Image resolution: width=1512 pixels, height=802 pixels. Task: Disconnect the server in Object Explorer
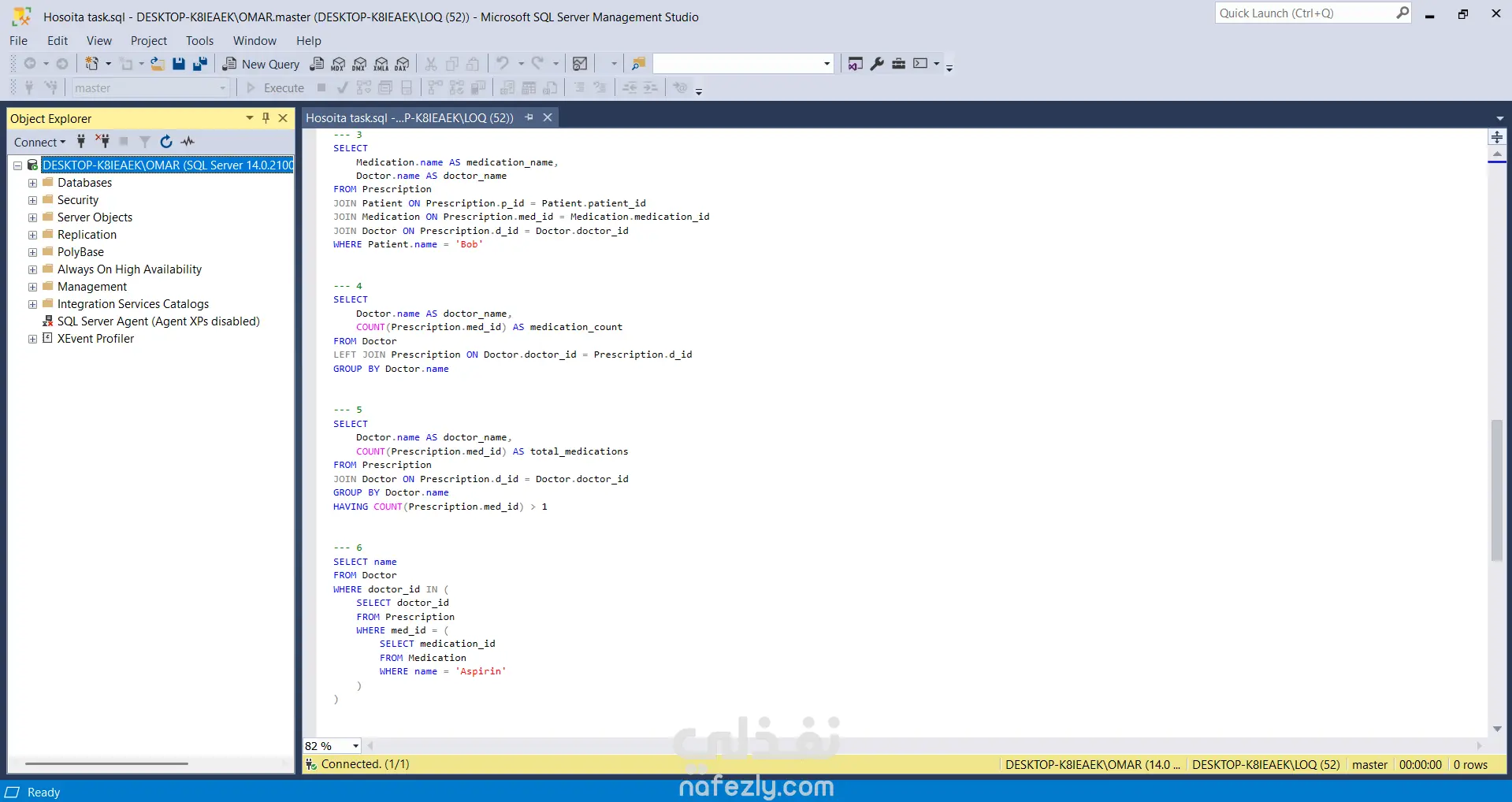click(x=102, y=142)
